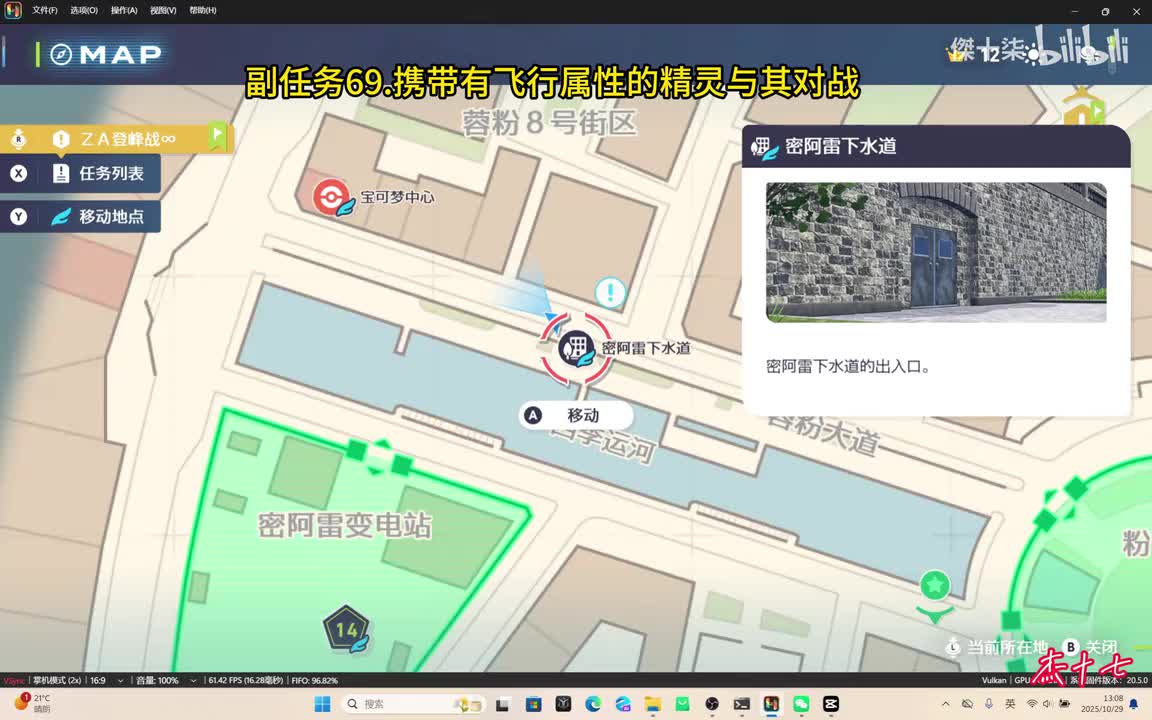Viewport: 1152px width, 720px height.
Task: Open Microsoft Store from taskbar
Action: [533, 704]
